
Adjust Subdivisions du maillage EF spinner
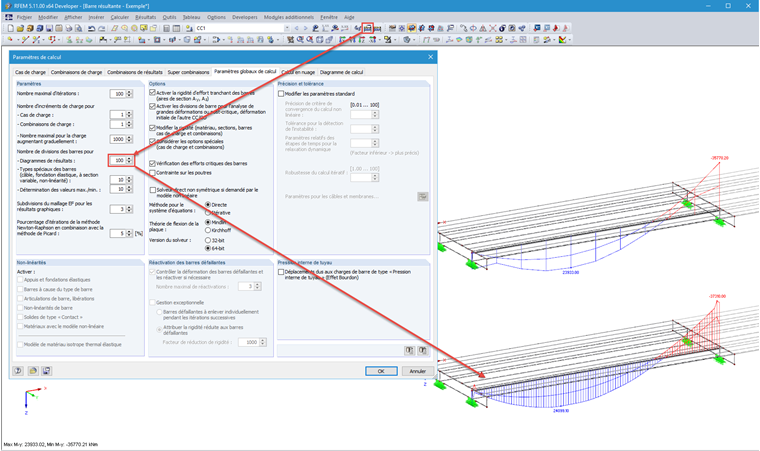click(x=129, y=209)
